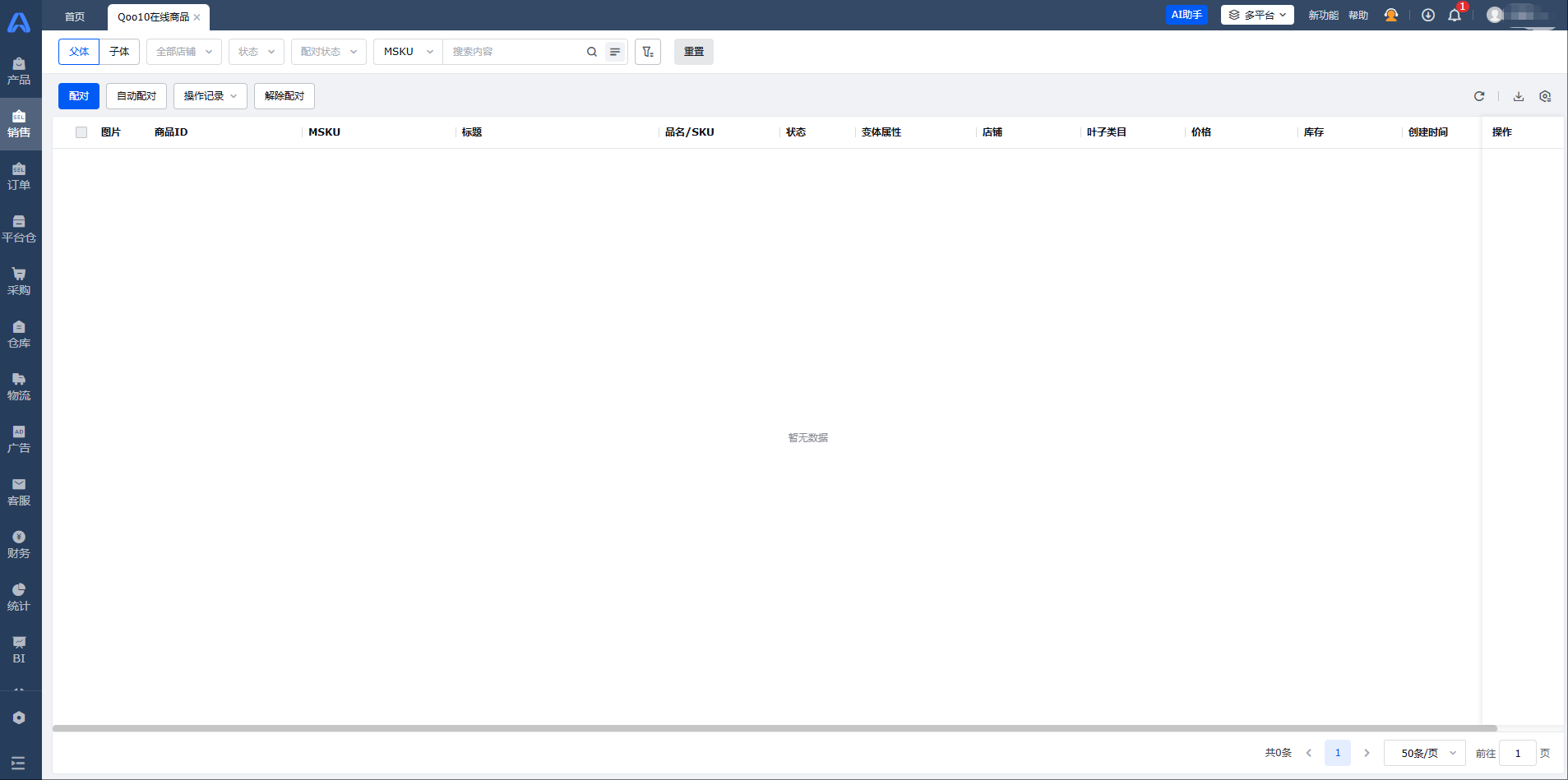The width and height of the screenshot is (1568, 780).
Task: Open the settings hexagon icon in sidebar
Action: [x=19, y=718]
